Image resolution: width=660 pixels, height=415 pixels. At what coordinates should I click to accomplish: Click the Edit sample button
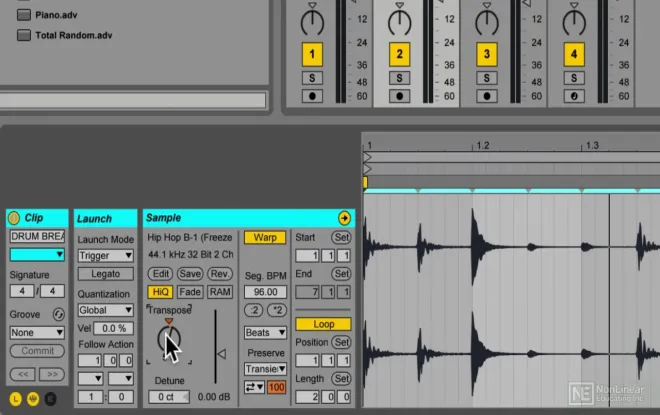click(160, 274)
